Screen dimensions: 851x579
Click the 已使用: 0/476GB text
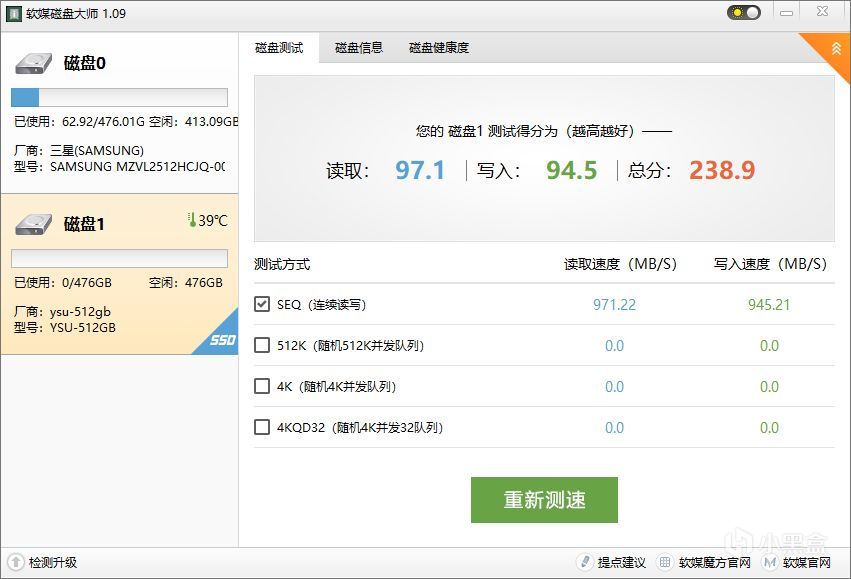(63, 282)
